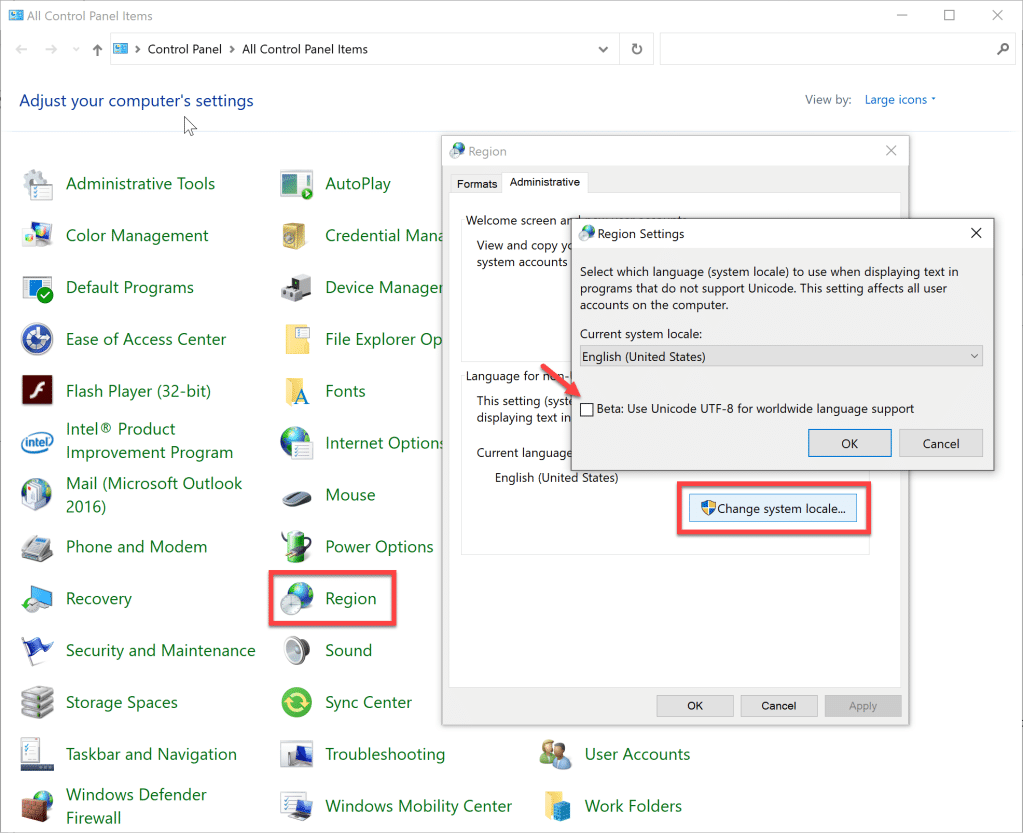
Task: Switch to the Formats tab
Action: tap(477, 184)
